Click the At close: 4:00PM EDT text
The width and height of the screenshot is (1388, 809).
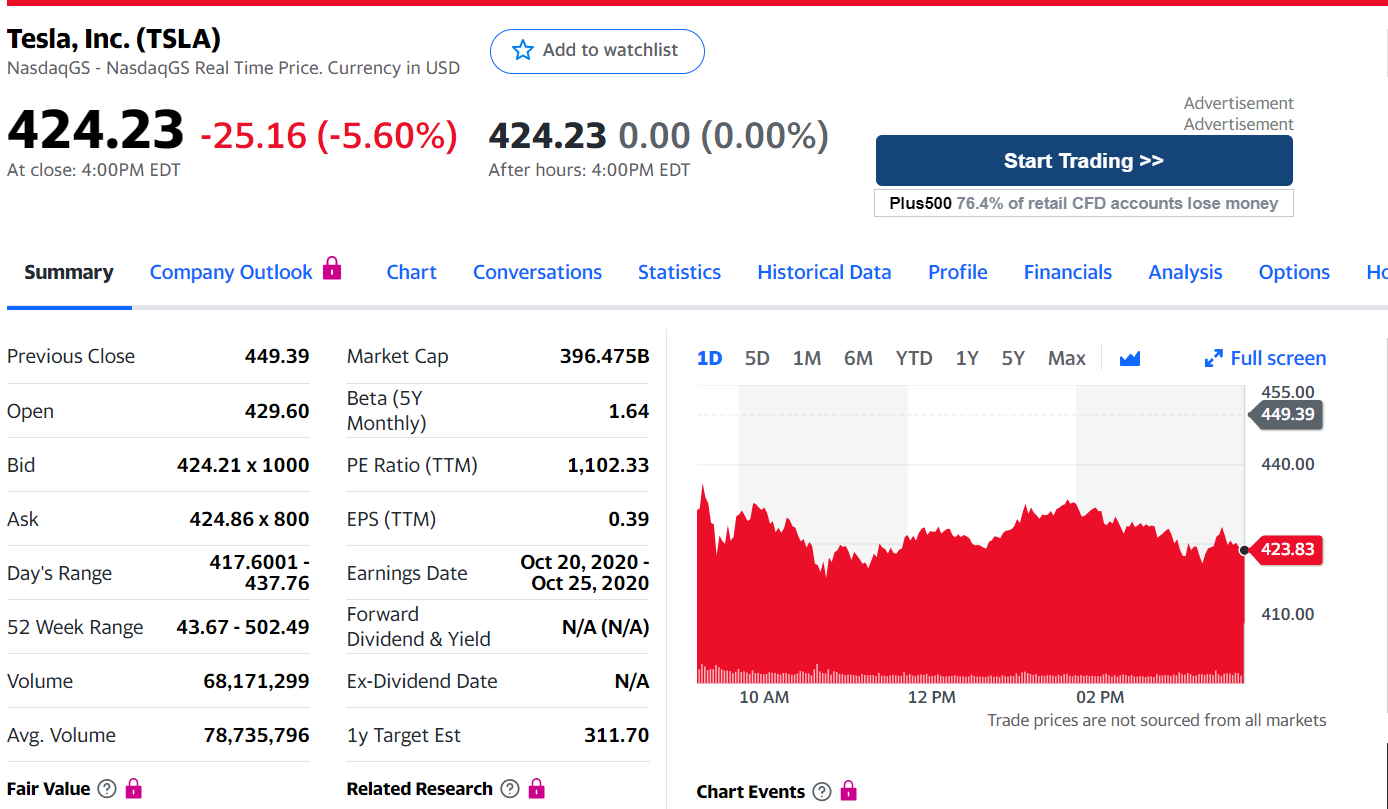tap(94, 170)
